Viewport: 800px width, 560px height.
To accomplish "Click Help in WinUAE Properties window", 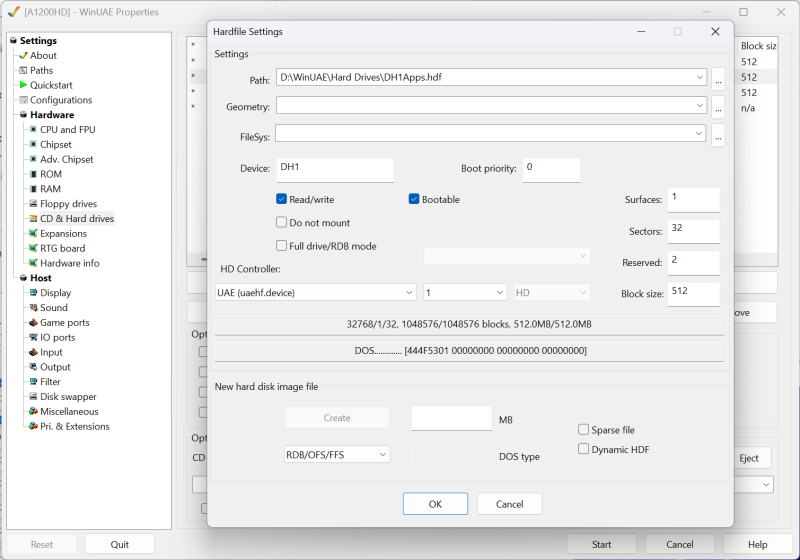I will pyautogui.click(x=758, y=544).
